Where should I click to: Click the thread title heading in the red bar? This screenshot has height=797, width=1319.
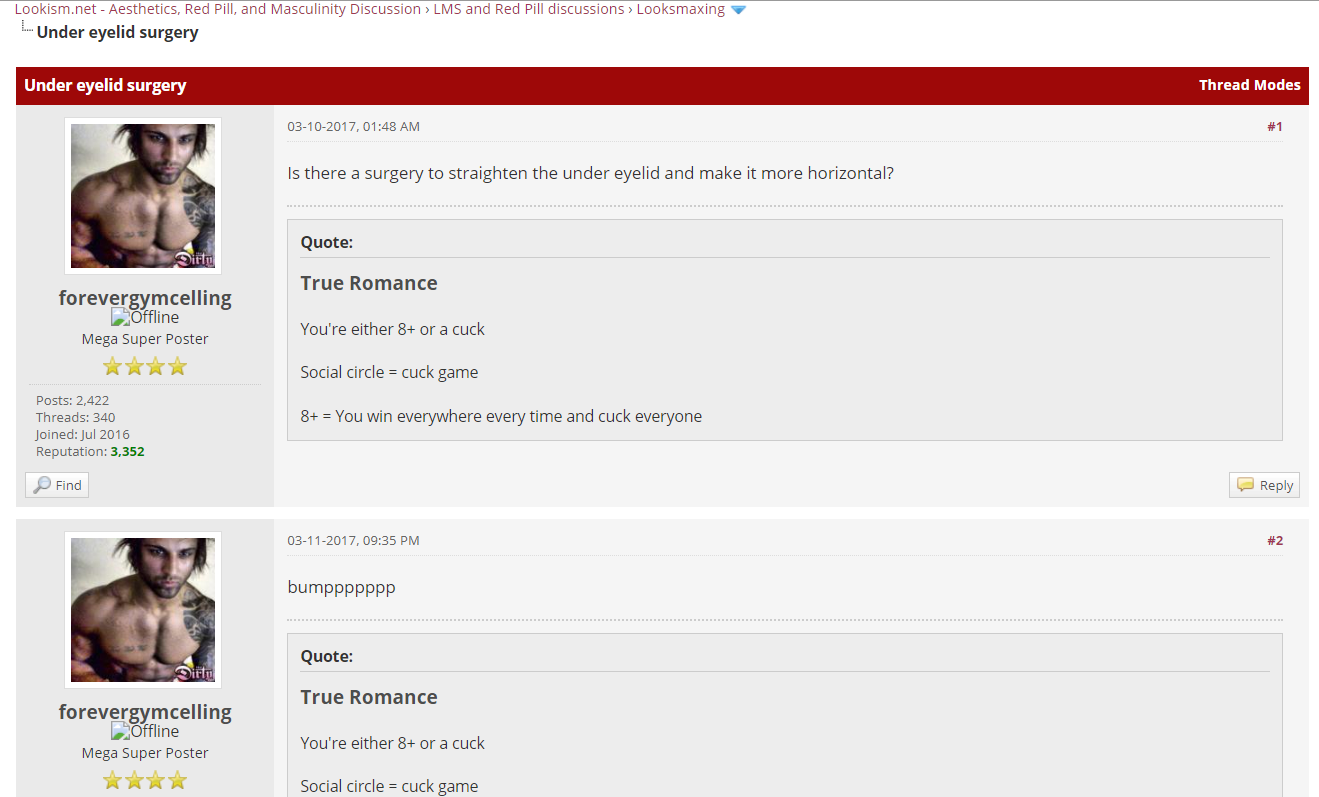point(105,85)
